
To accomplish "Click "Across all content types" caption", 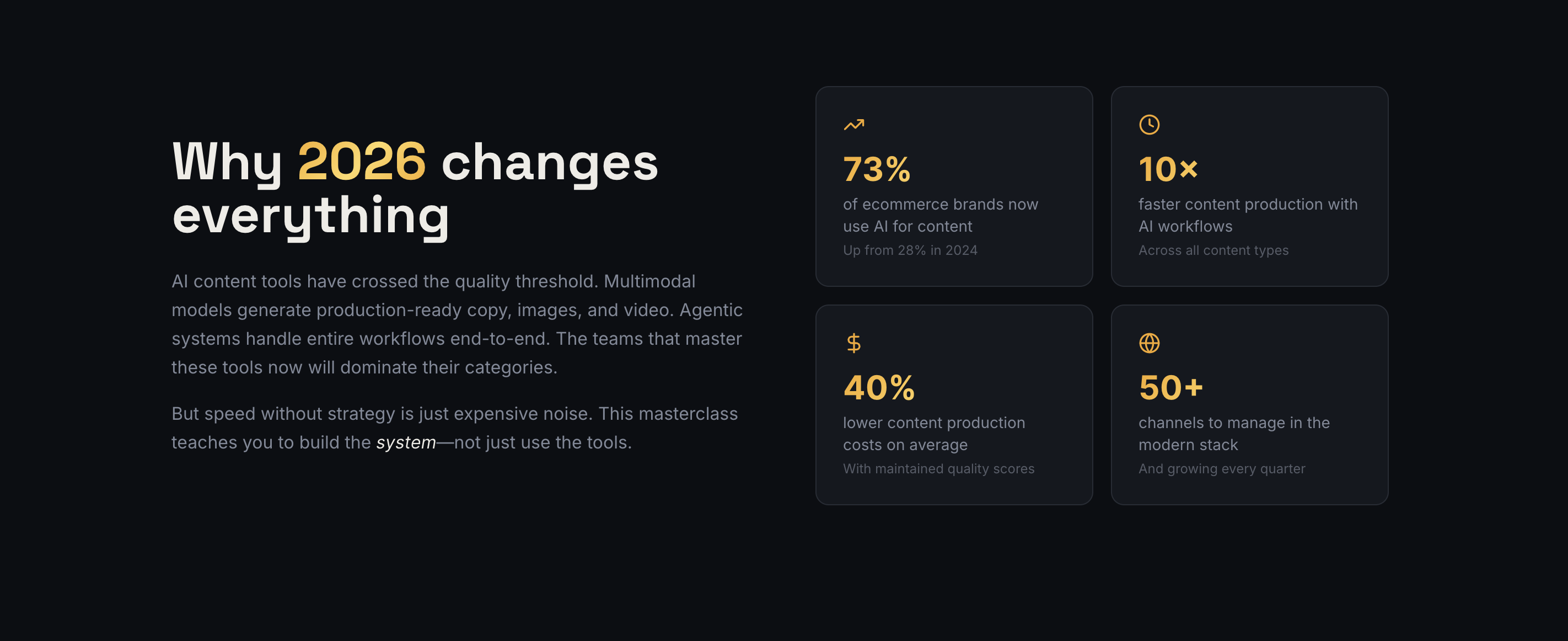I will click(x=1212, y=250).
